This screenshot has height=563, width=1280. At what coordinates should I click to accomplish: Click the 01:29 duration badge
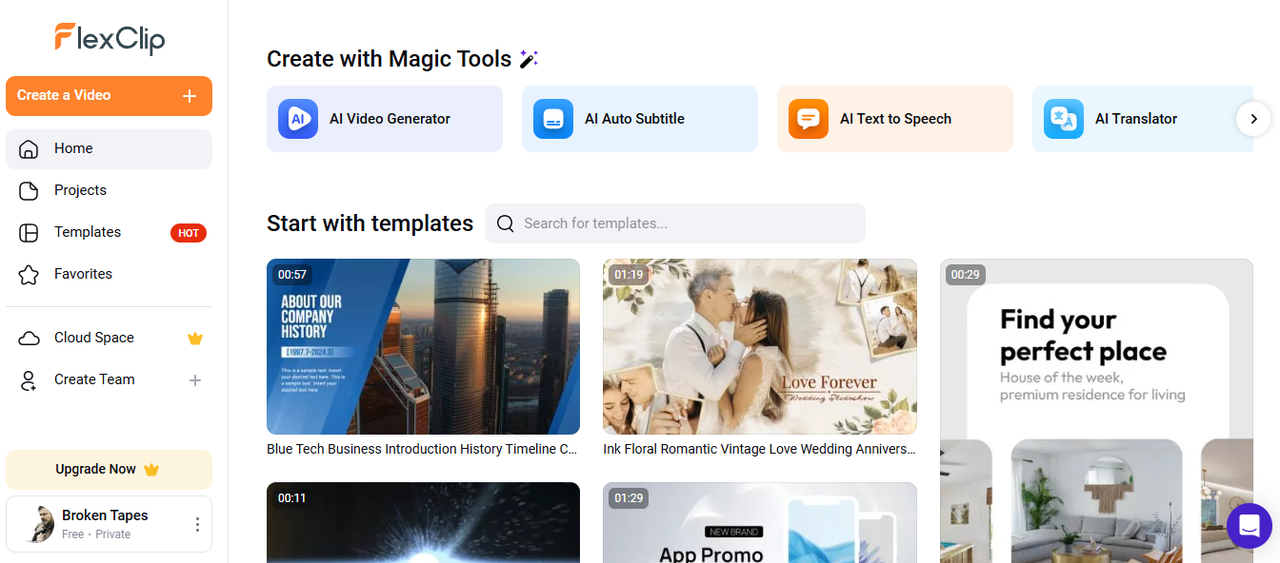(x=629, y=498)
